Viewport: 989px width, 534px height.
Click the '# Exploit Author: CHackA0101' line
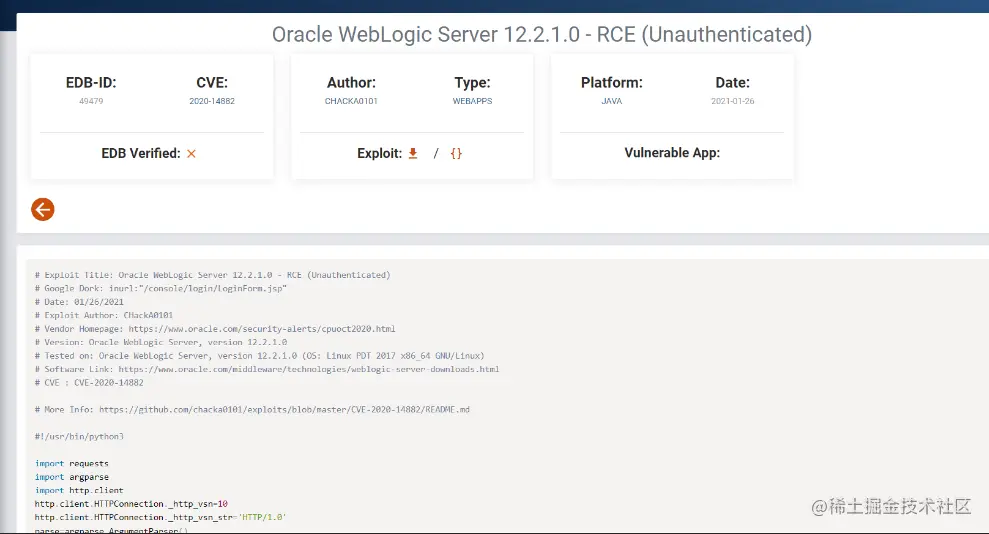pos(103,315)
